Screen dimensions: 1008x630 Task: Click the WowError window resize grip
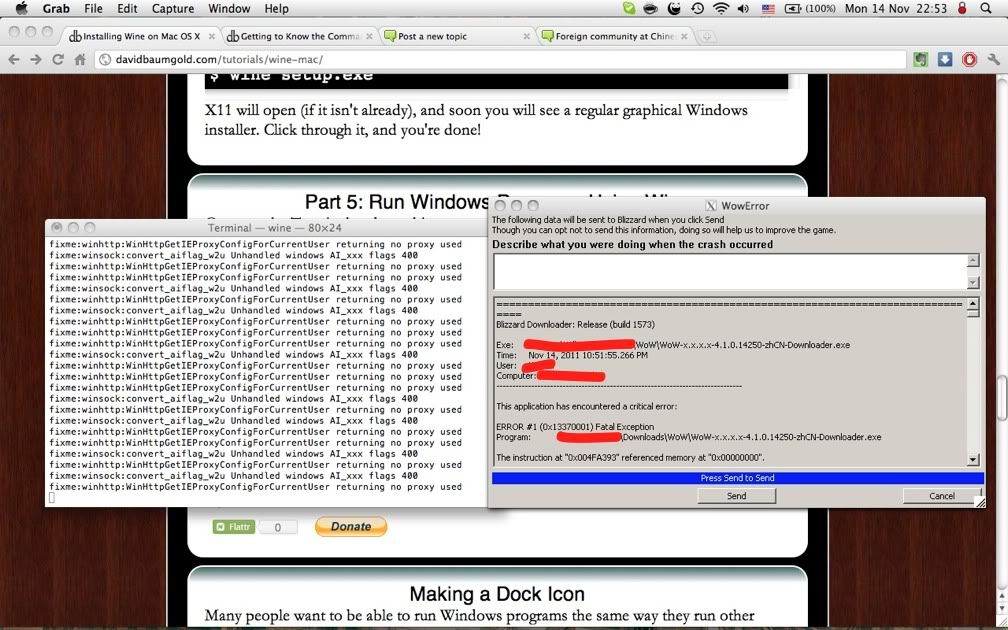980,503
